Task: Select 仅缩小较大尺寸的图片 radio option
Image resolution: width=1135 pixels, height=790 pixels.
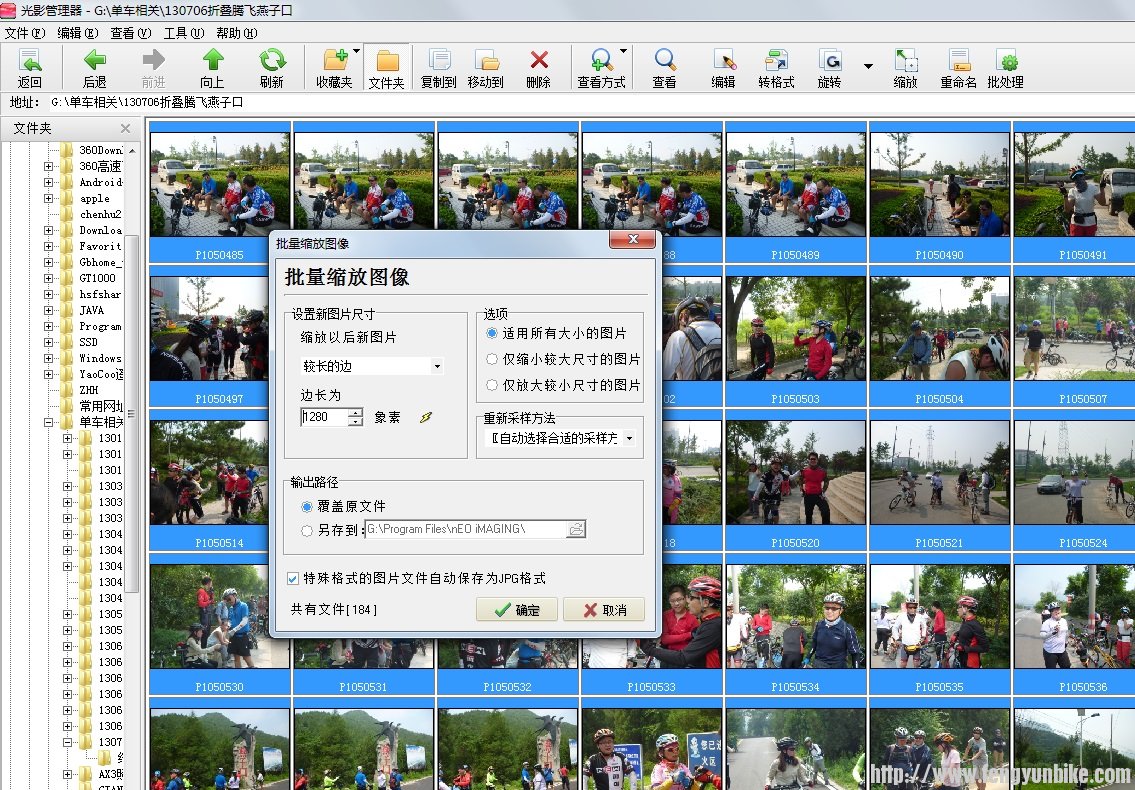Action: [x=492, y=359]
